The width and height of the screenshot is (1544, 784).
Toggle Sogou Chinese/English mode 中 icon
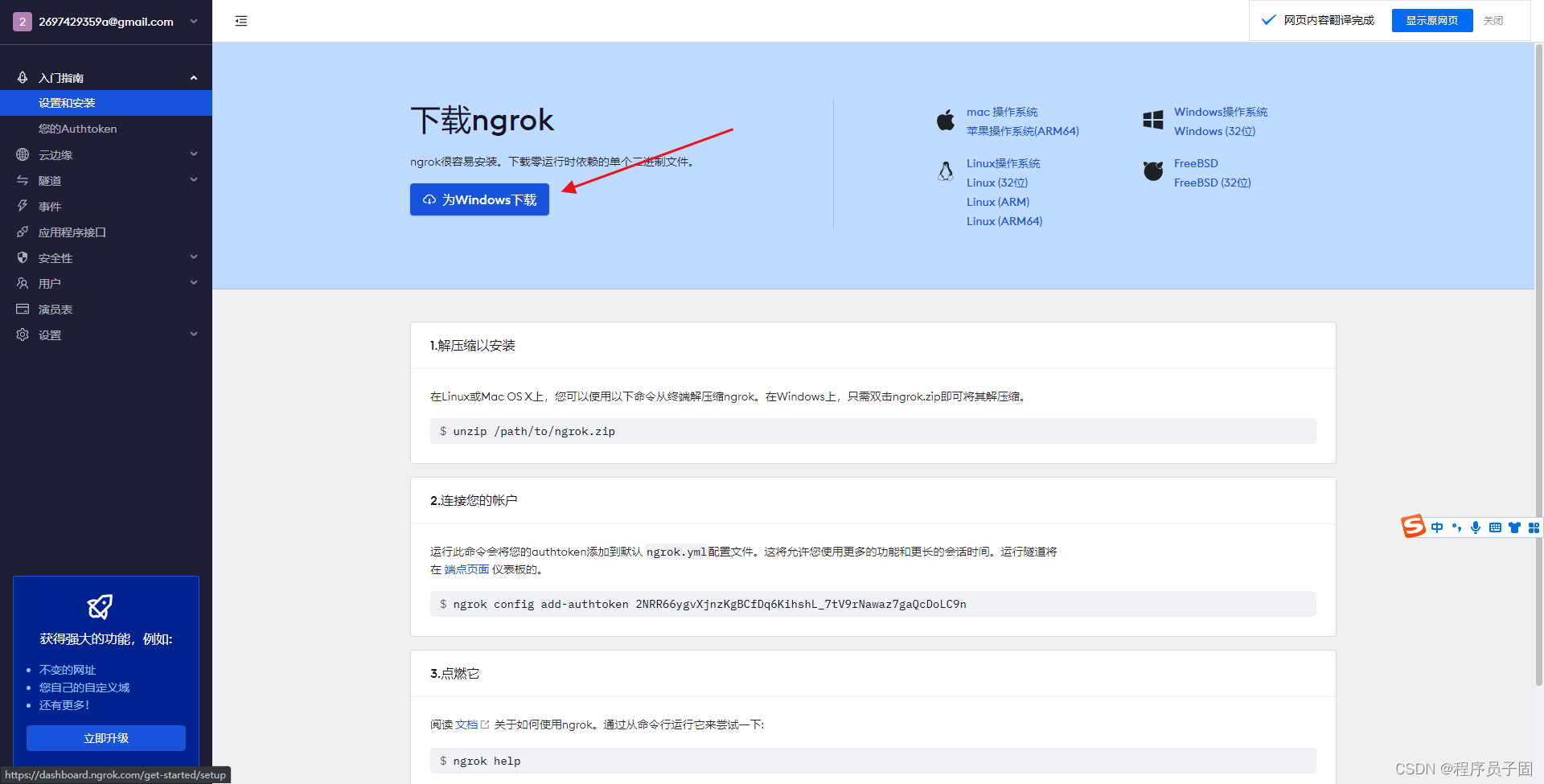click(1437, 527)
